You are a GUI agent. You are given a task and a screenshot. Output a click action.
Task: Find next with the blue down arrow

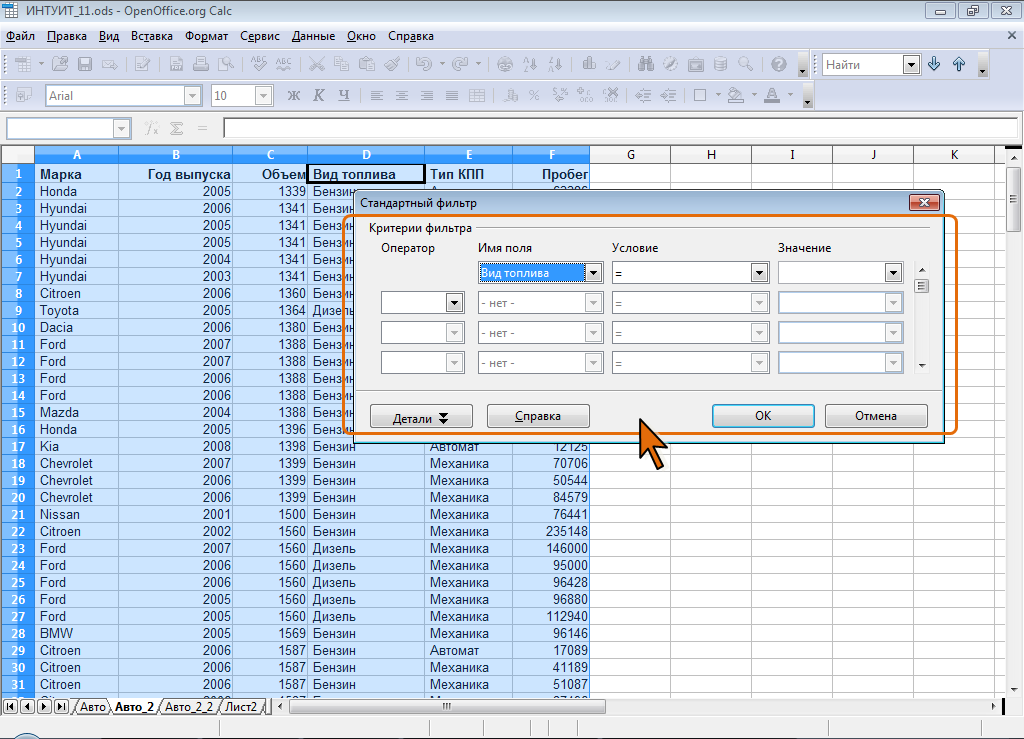tap(934, 64)
